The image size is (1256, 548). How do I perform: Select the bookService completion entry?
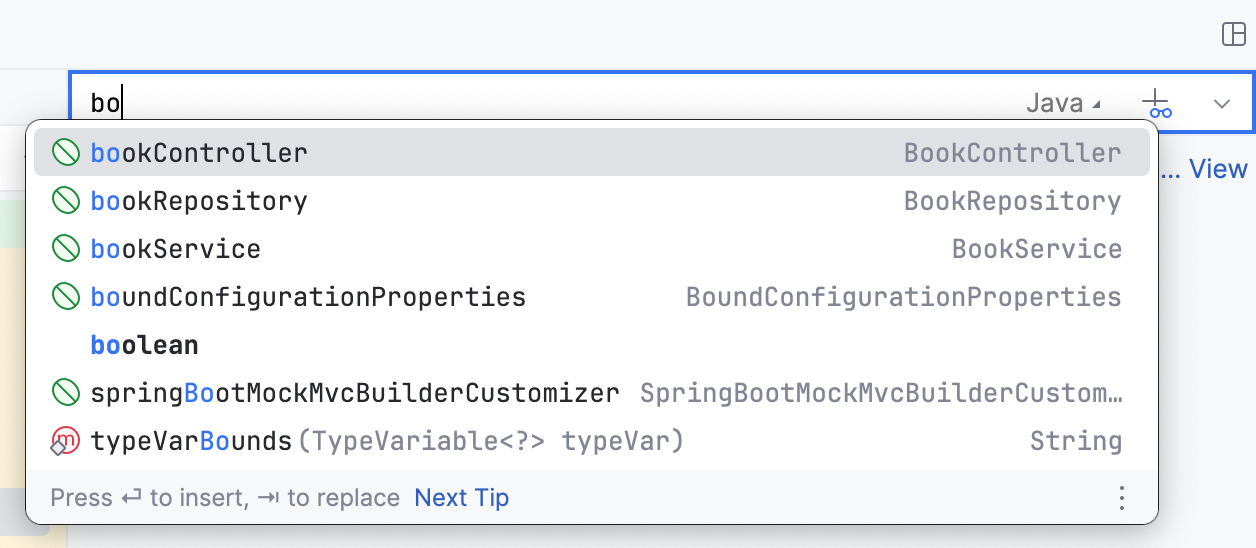[x=176, y=249]
